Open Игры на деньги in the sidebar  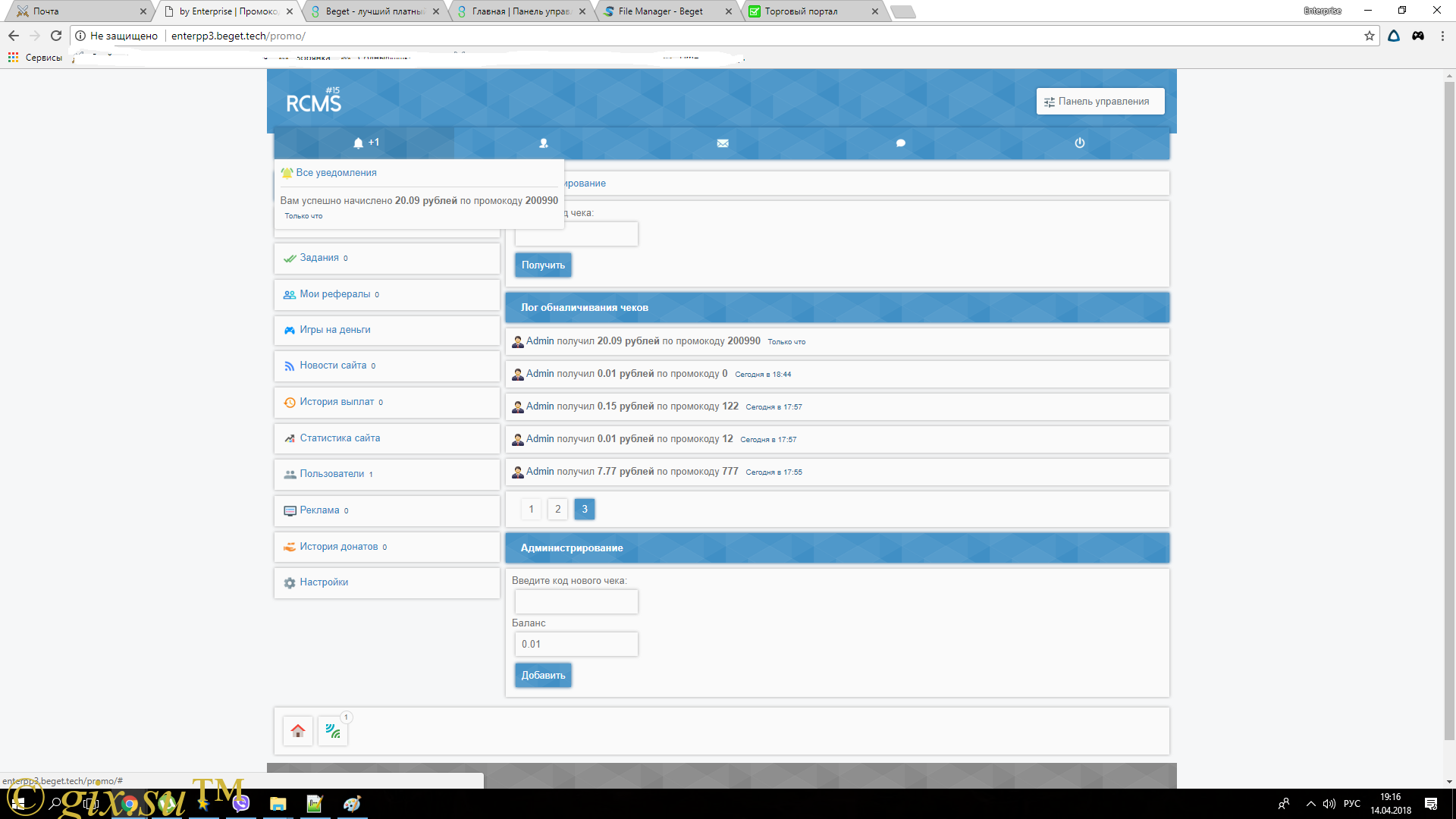(387, 330)
